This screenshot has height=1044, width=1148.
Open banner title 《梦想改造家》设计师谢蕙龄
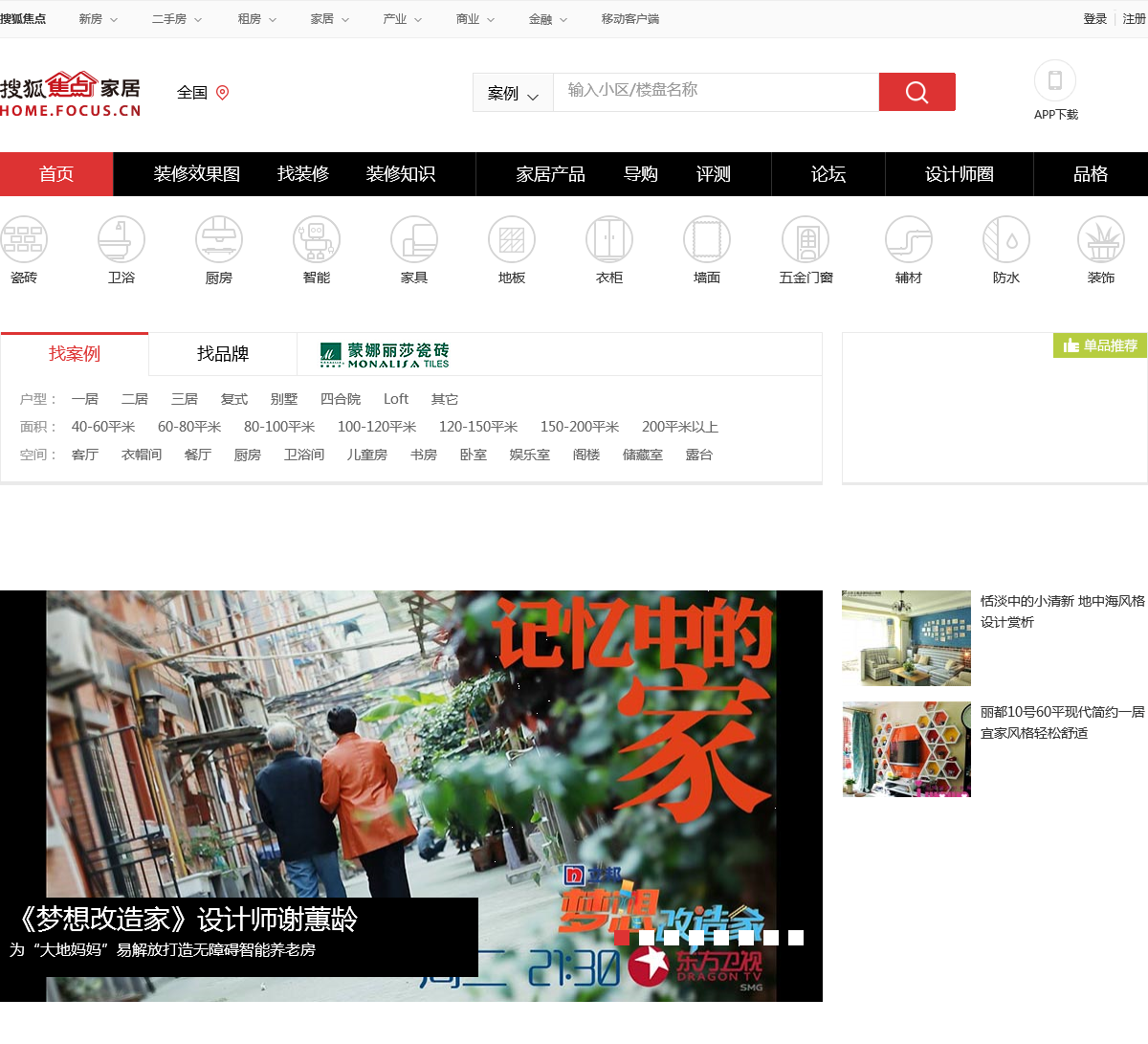click(x=184, y=920)
